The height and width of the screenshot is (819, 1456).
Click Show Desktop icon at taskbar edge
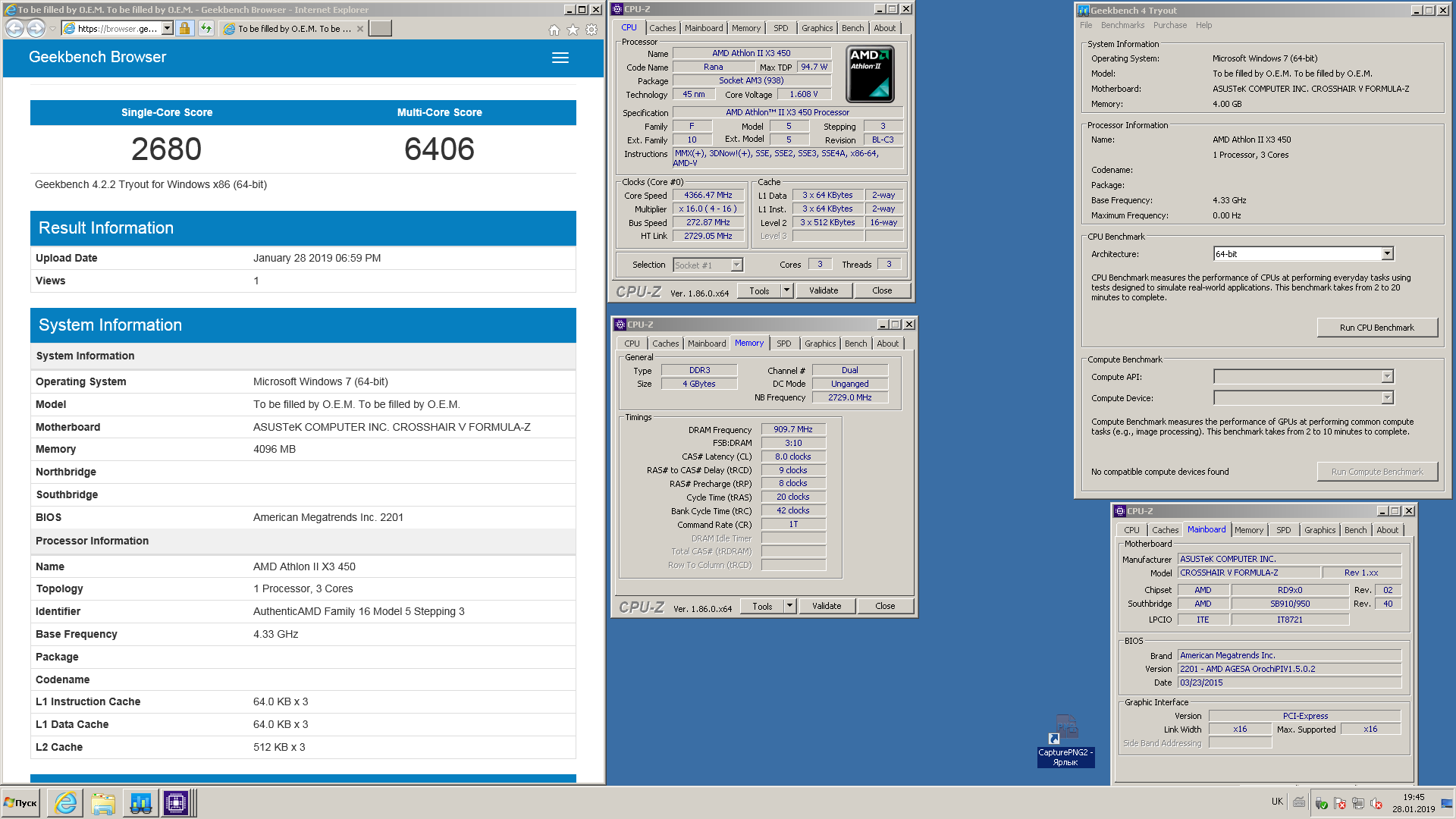click(1447, 803)
